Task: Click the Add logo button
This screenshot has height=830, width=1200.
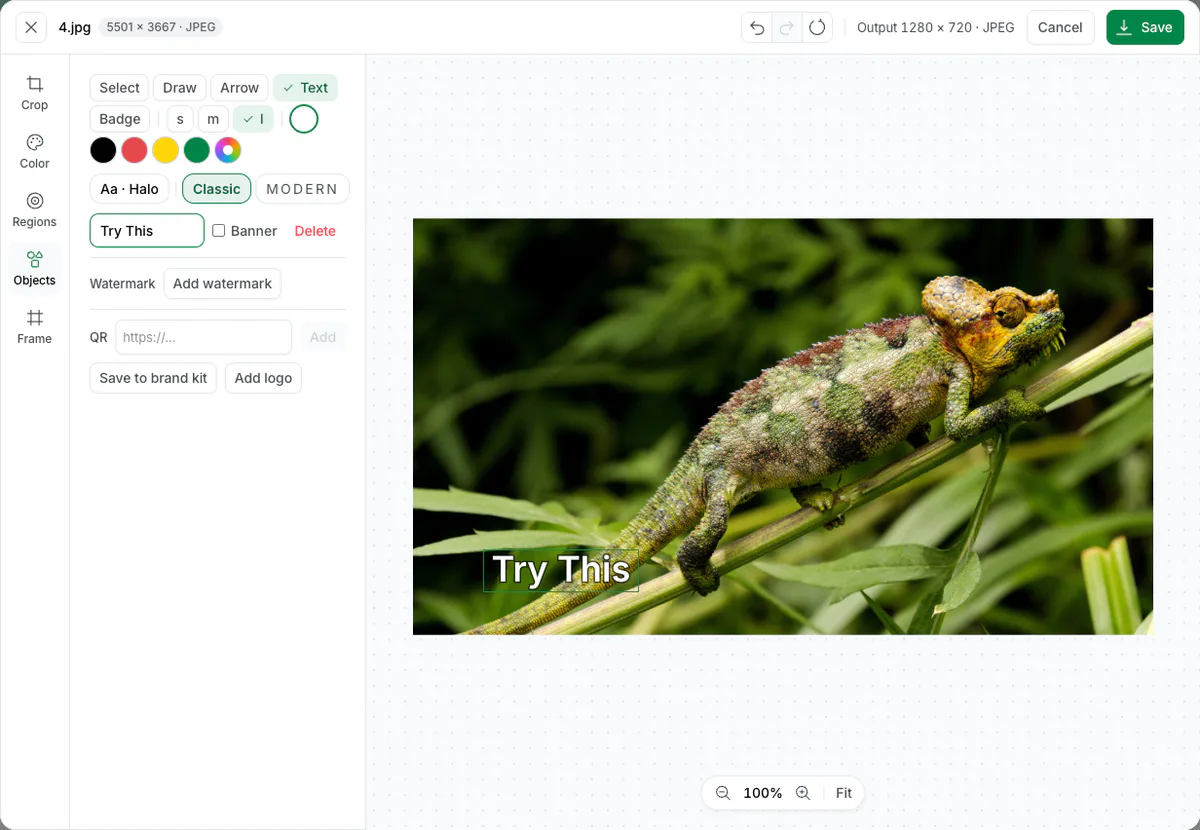Action: [x=263, y=378]
